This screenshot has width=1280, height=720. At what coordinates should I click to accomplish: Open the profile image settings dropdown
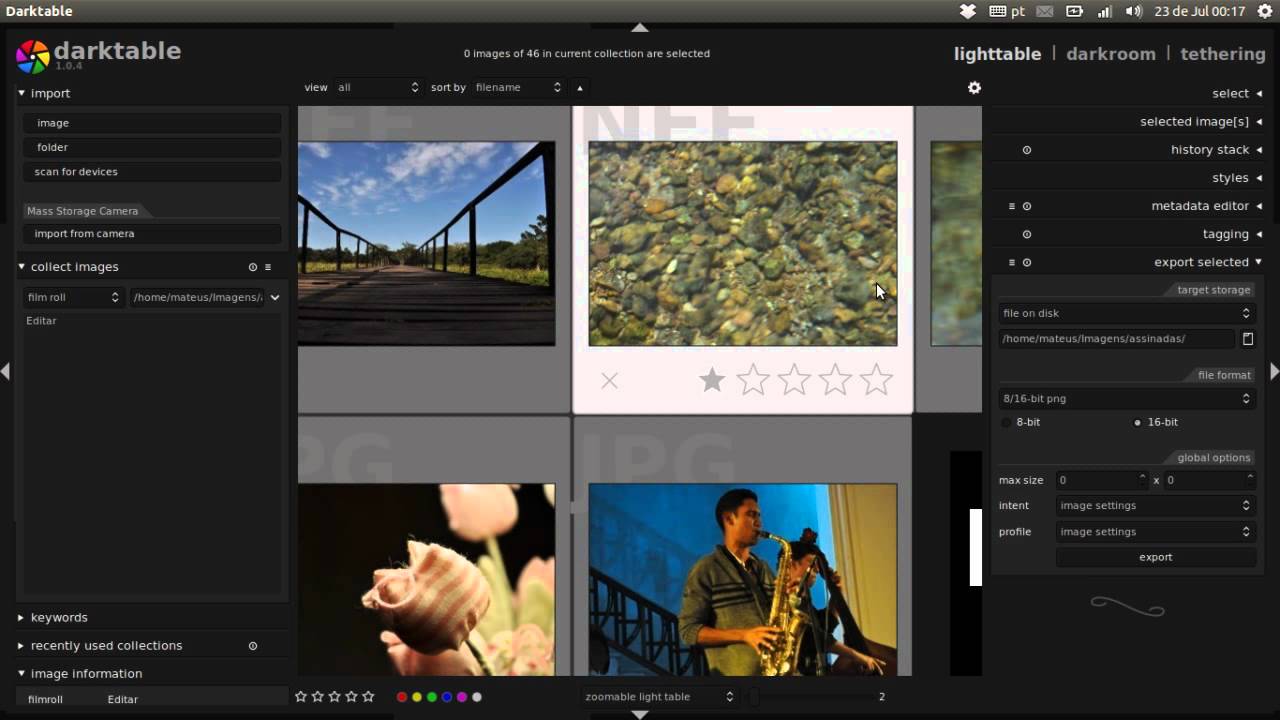(1155, 532)
